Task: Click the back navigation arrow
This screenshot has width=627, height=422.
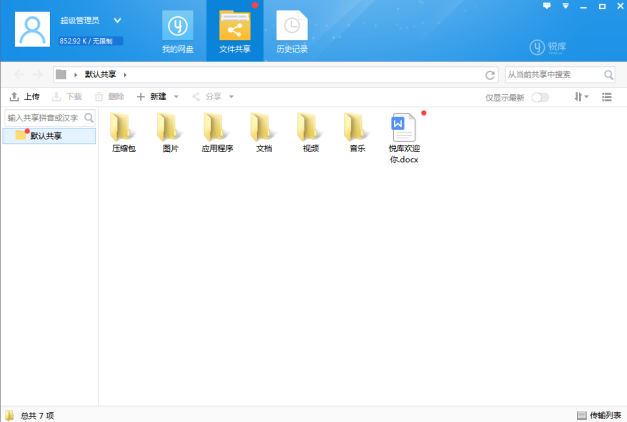Action: (x=19, y=74)
